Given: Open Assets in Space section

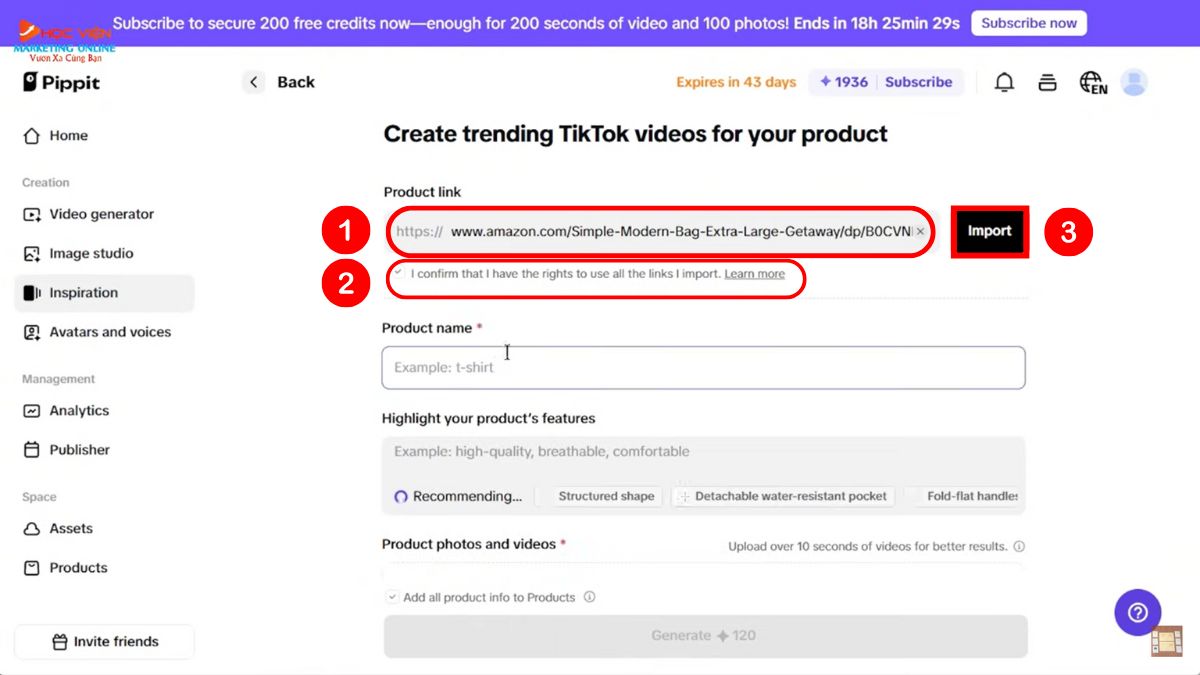Looking at the screenshot, I should [x=104, y=528].
